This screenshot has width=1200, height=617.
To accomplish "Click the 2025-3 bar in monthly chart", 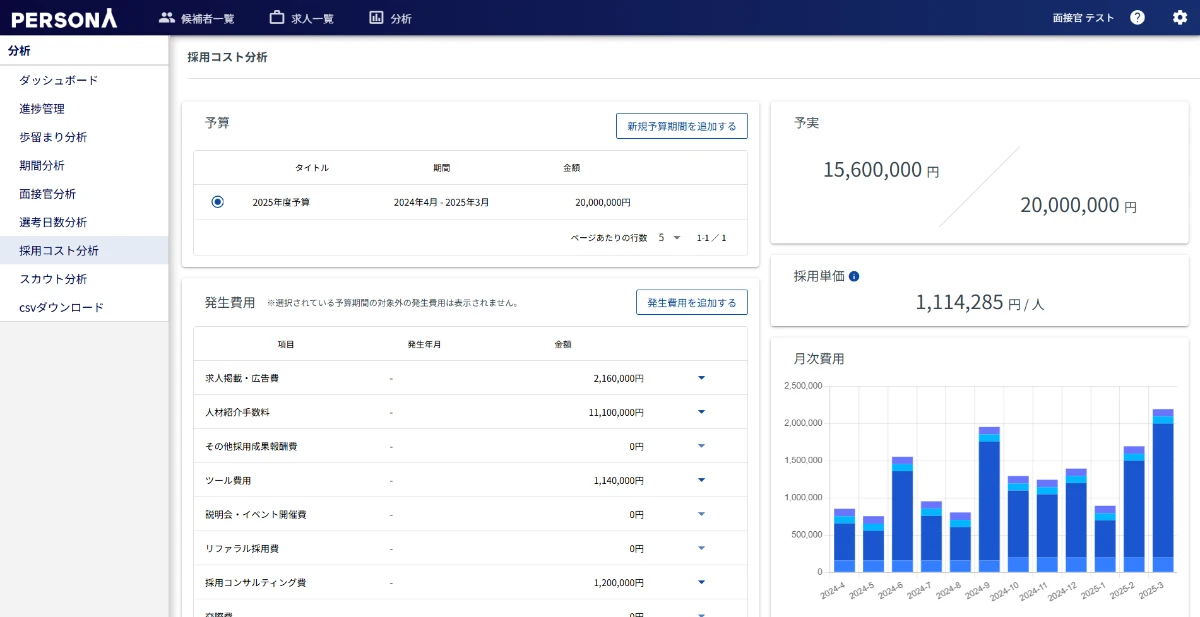I will 1162,490.
